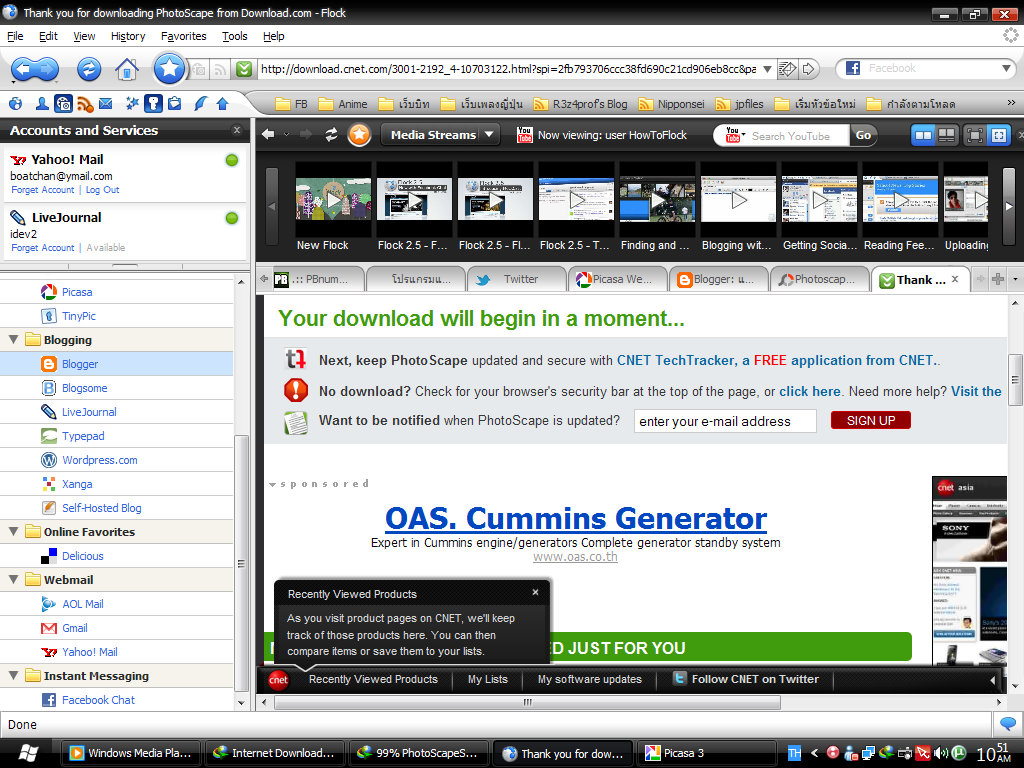Open the Anime bookmarks folder
This screenshot has width=1024, height=768.
coord(343,104)
